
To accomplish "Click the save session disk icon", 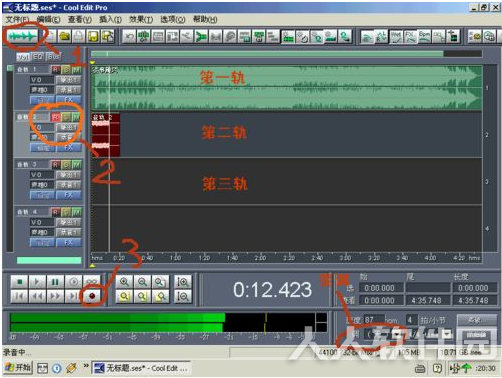I will pyautogui.click(x=93, y=36).
